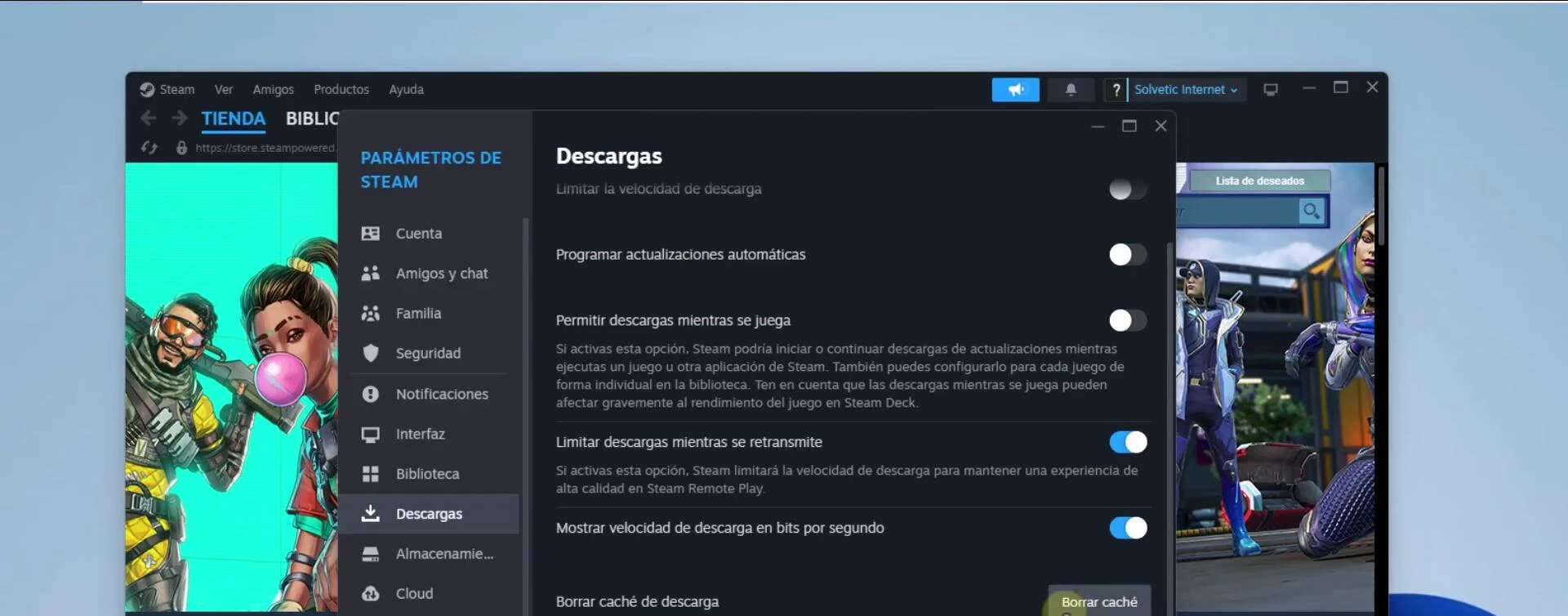Click the Borrar caché button
This screenshot has height=616, width=1568.
point(1099,601)
